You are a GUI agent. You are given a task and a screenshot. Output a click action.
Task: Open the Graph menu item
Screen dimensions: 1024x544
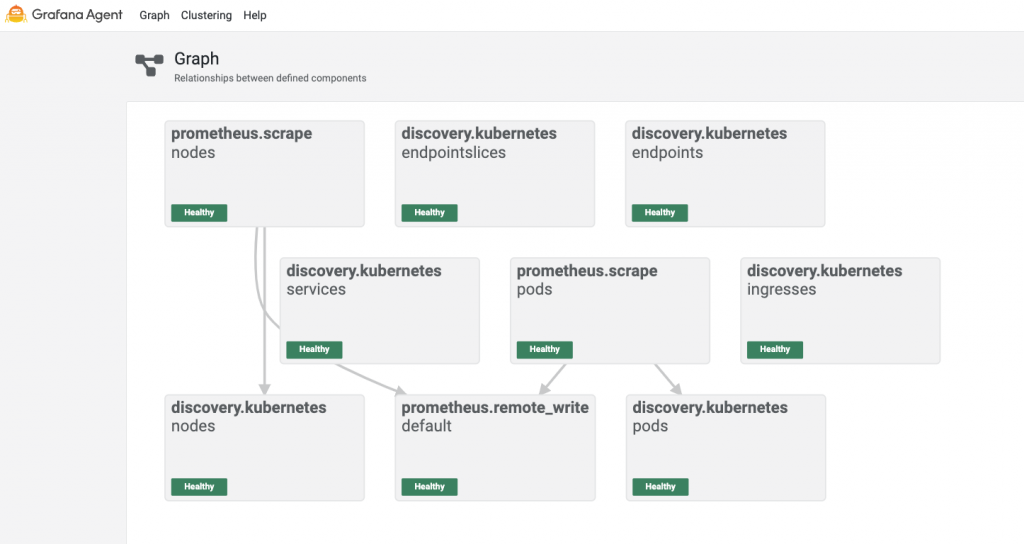[154, 16]
